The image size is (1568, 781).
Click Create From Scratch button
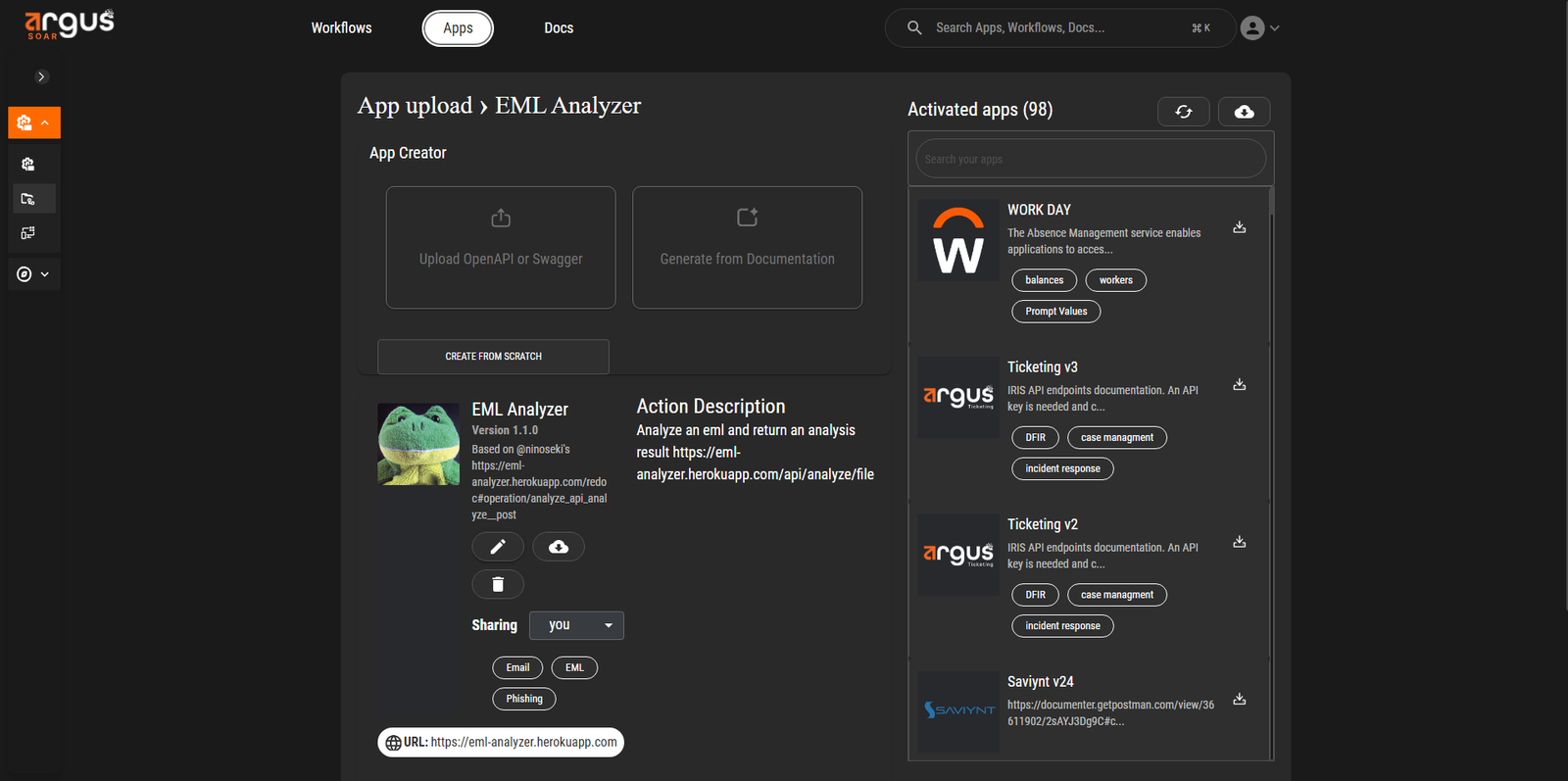(x=493, y=357)
